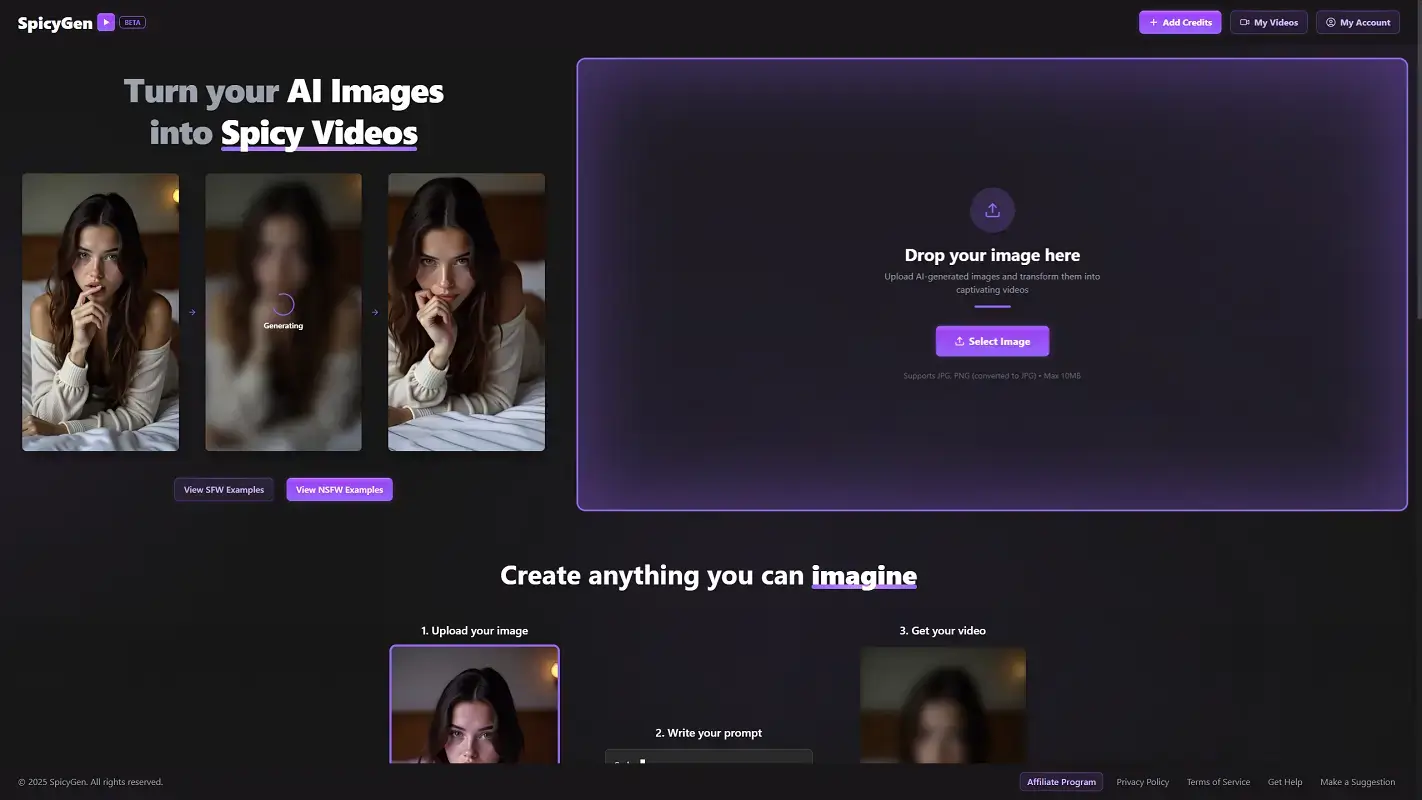
Task: Click Make a Suggestion in footer
Action: tap(1357, 782)
